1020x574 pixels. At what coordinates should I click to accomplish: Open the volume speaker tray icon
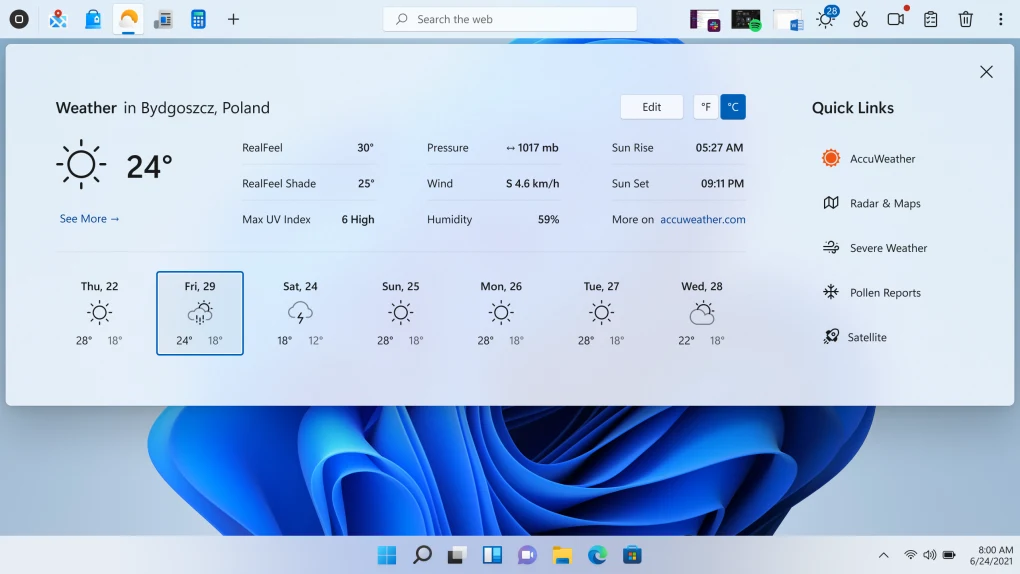[930, 555]
